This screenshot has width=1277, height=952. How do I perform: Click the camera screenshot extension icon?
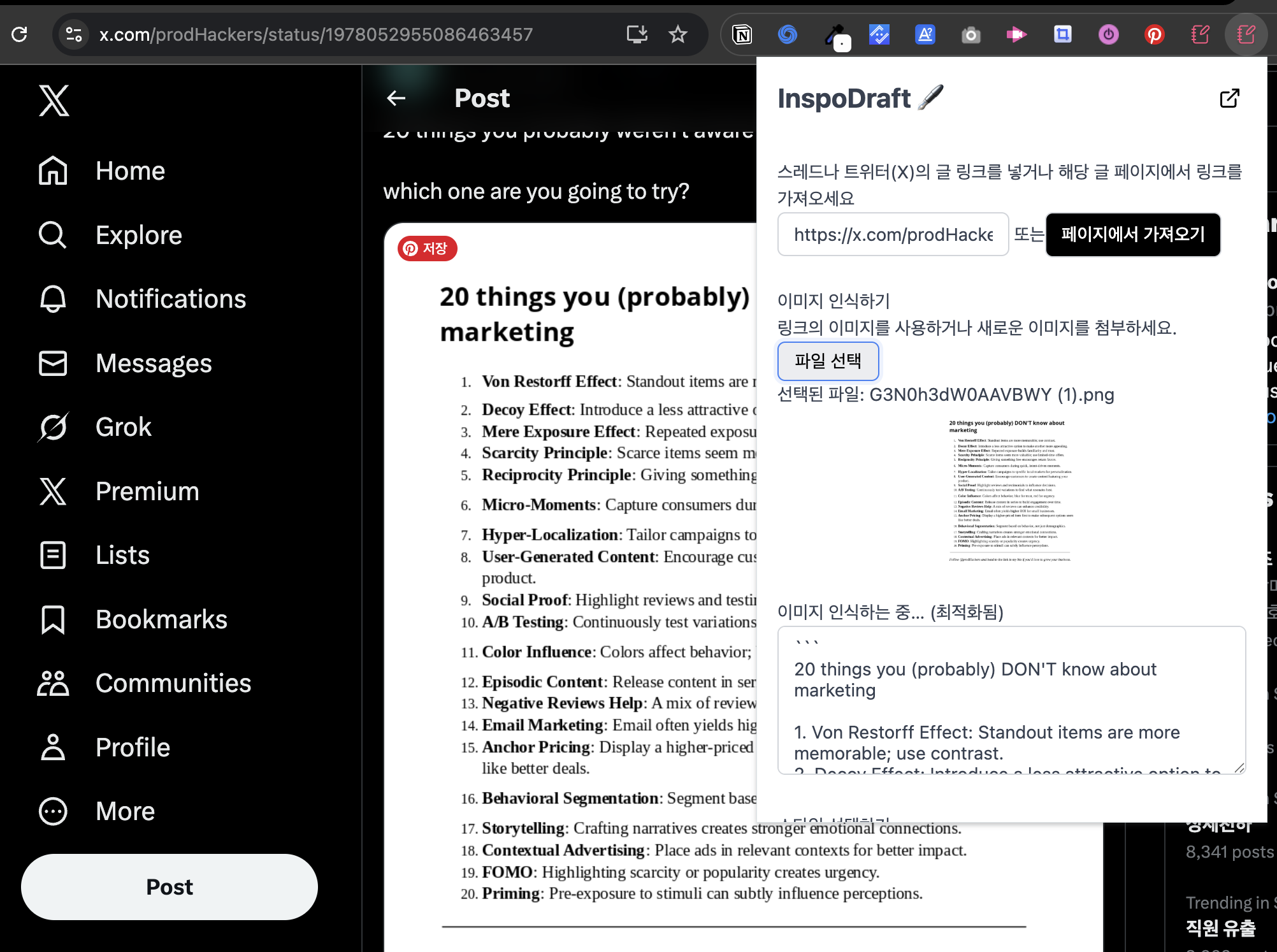click(970, 34)
